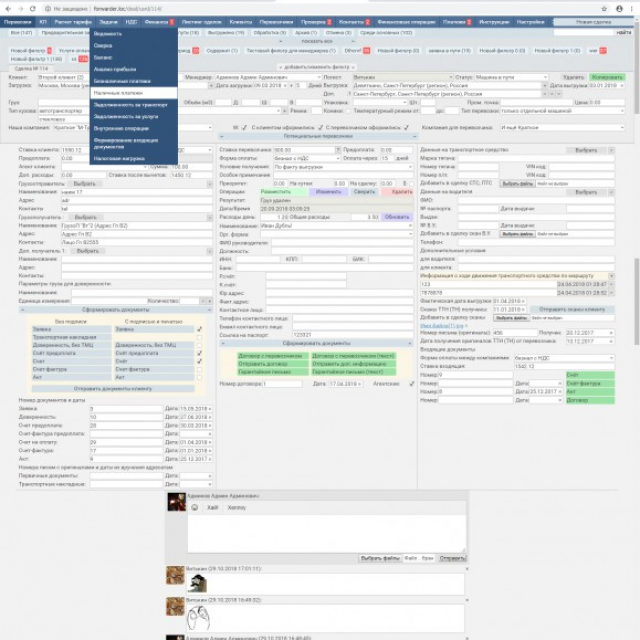Toggle checkbox for 'Доверенность, без ТМЦ' row

click(200, 345)
